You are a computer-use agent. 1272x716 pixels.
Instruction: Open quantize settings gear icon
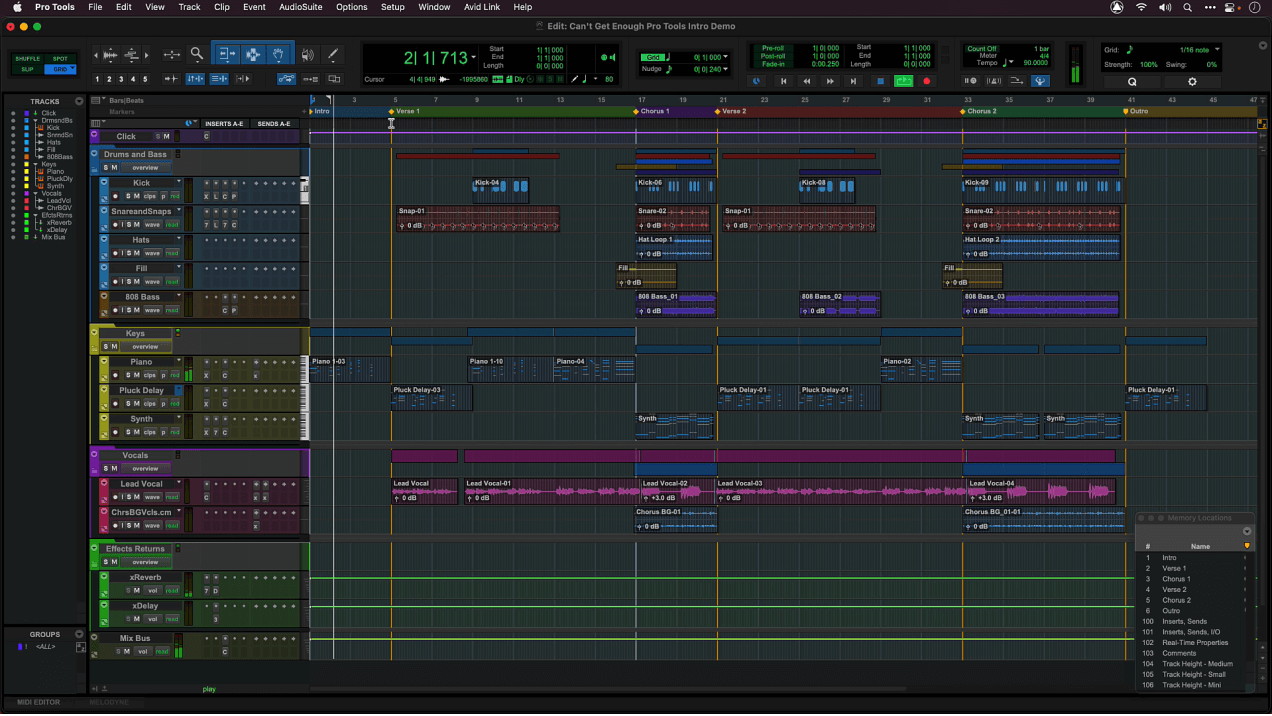(1191, 82)
